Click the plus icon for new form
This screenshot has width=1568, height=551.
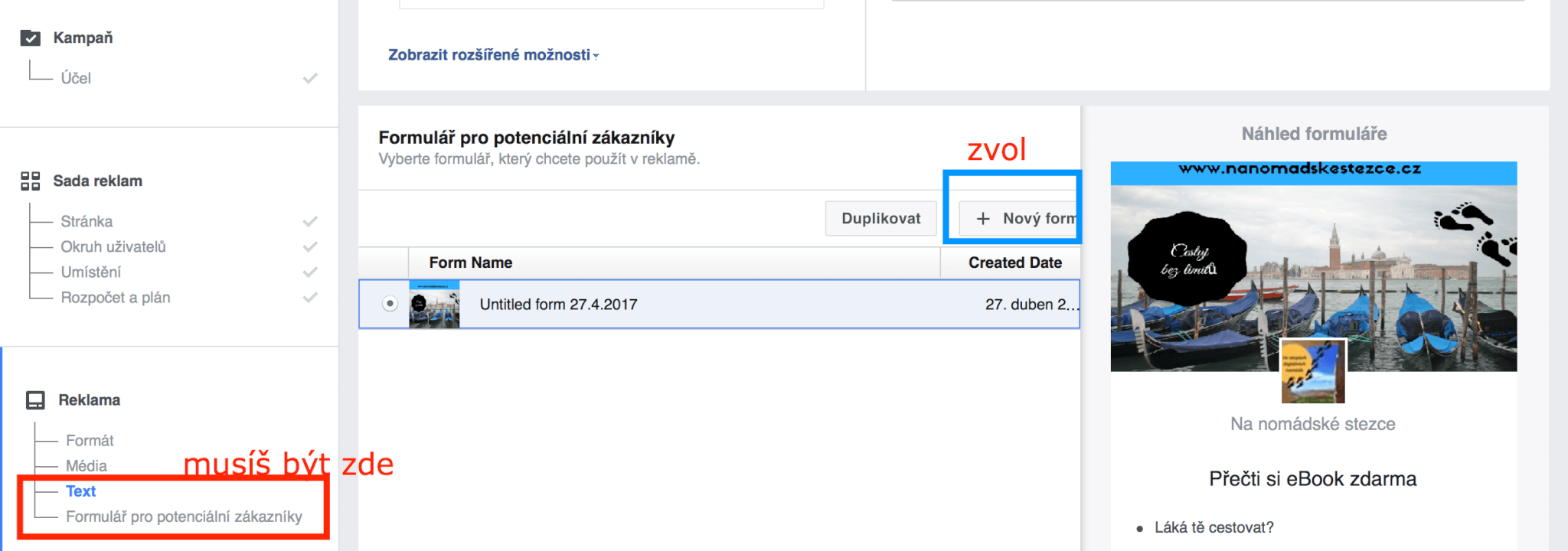(x=983, y=219)
